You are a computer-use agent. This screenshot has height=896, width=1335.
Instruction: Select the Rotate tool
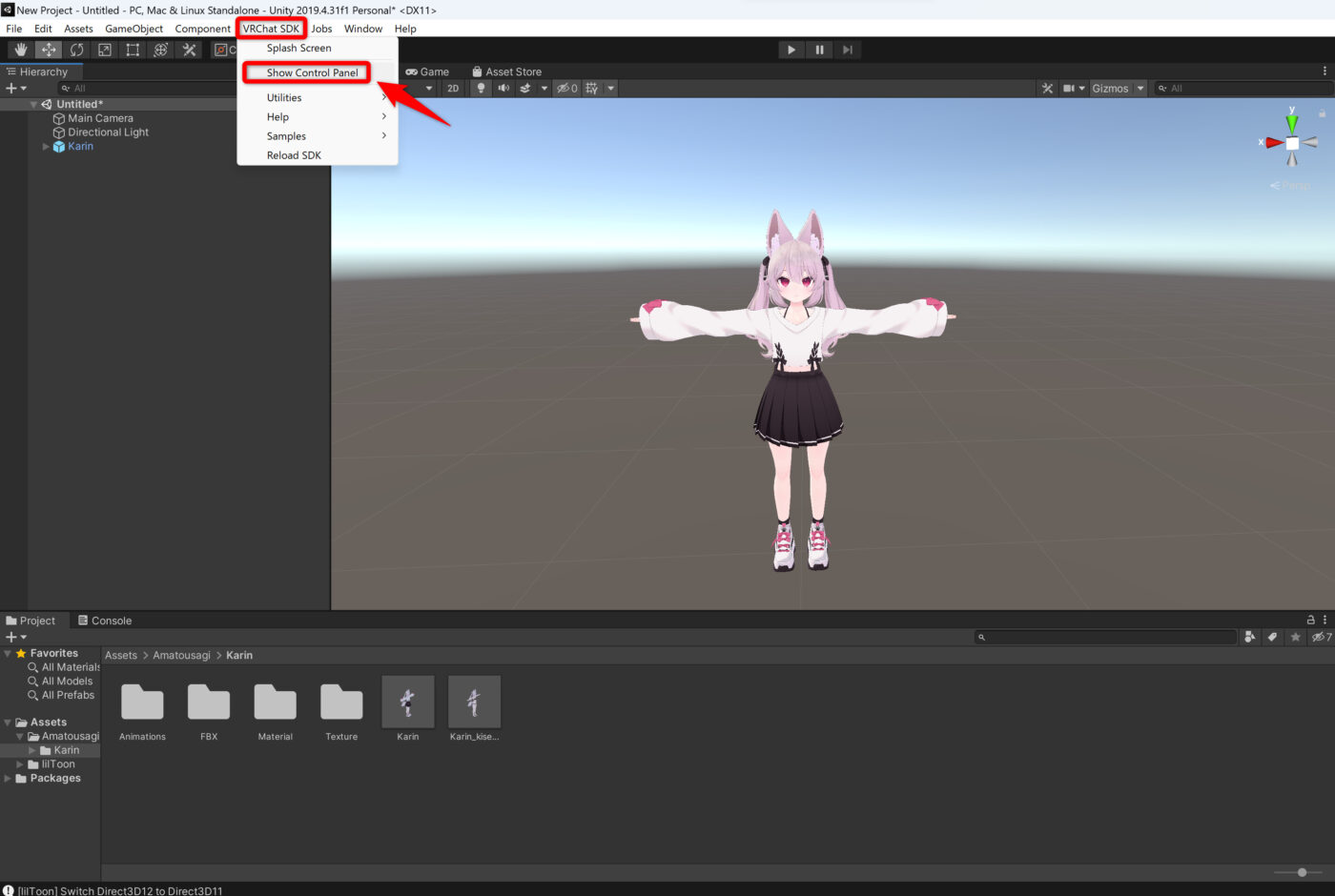[76, 50]
